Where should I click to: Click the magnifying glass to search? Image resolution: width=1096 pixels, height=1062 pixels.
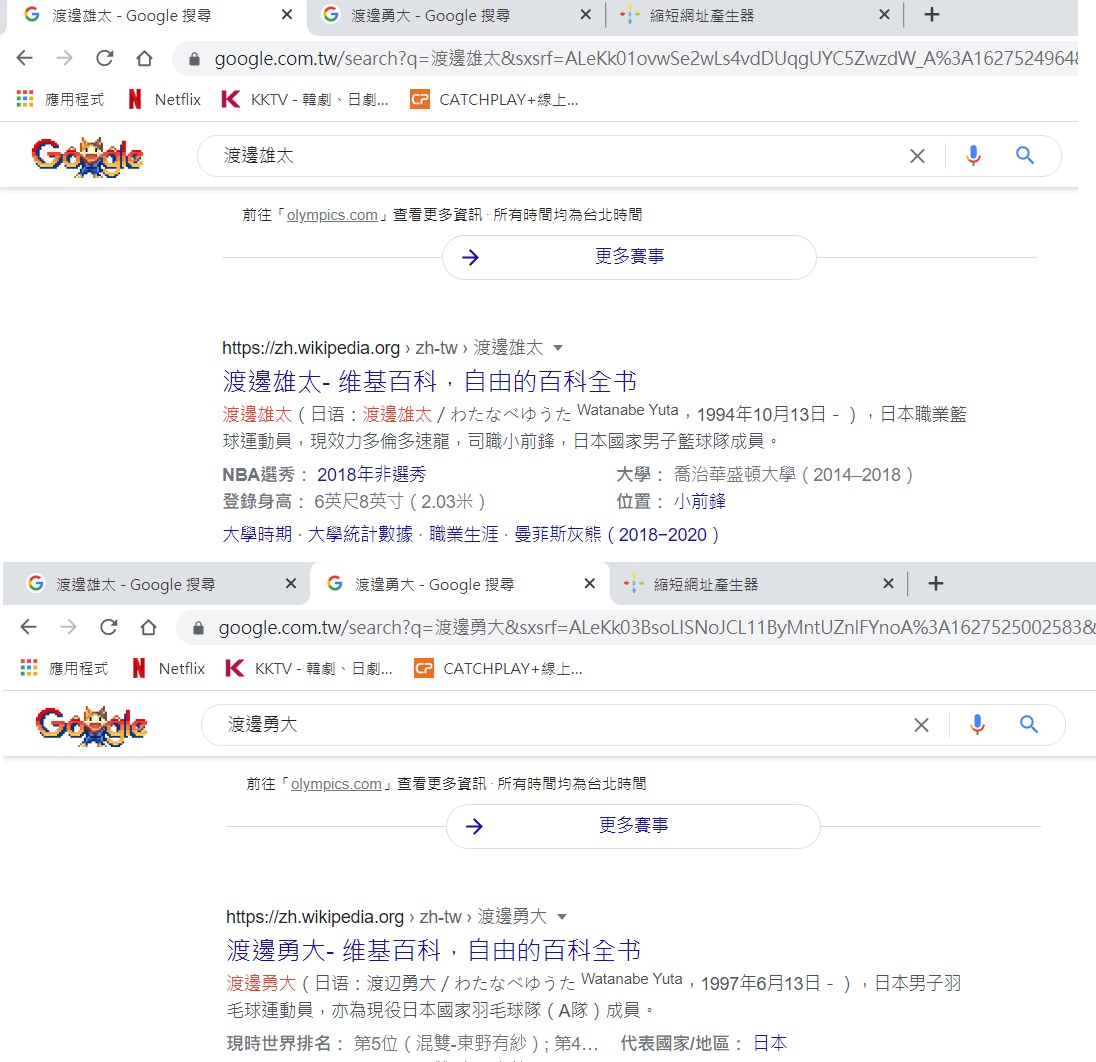[x=1025, y=156]
